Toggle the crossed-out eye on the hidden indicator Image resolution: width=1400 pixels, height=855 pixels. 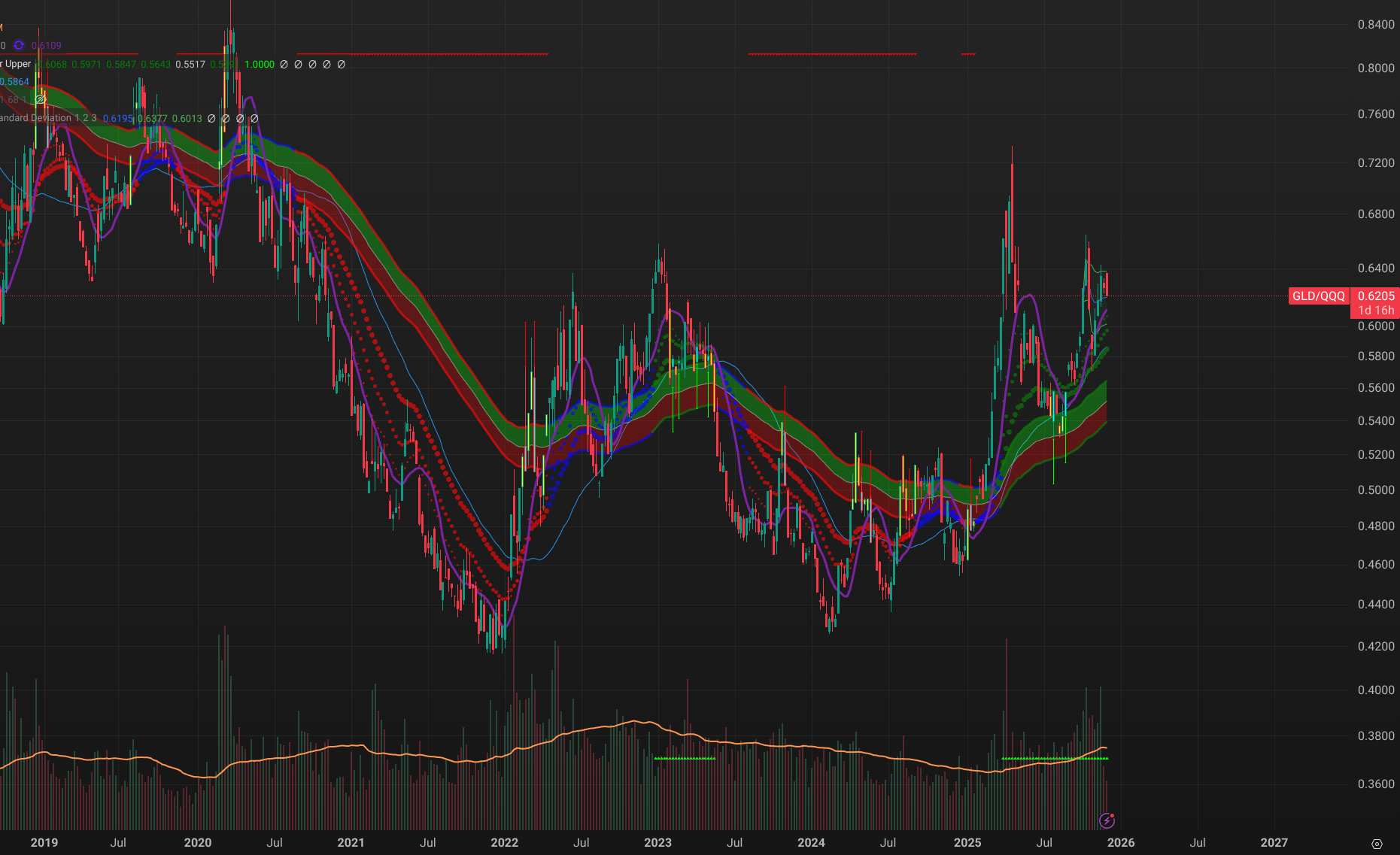coord(41,99)
